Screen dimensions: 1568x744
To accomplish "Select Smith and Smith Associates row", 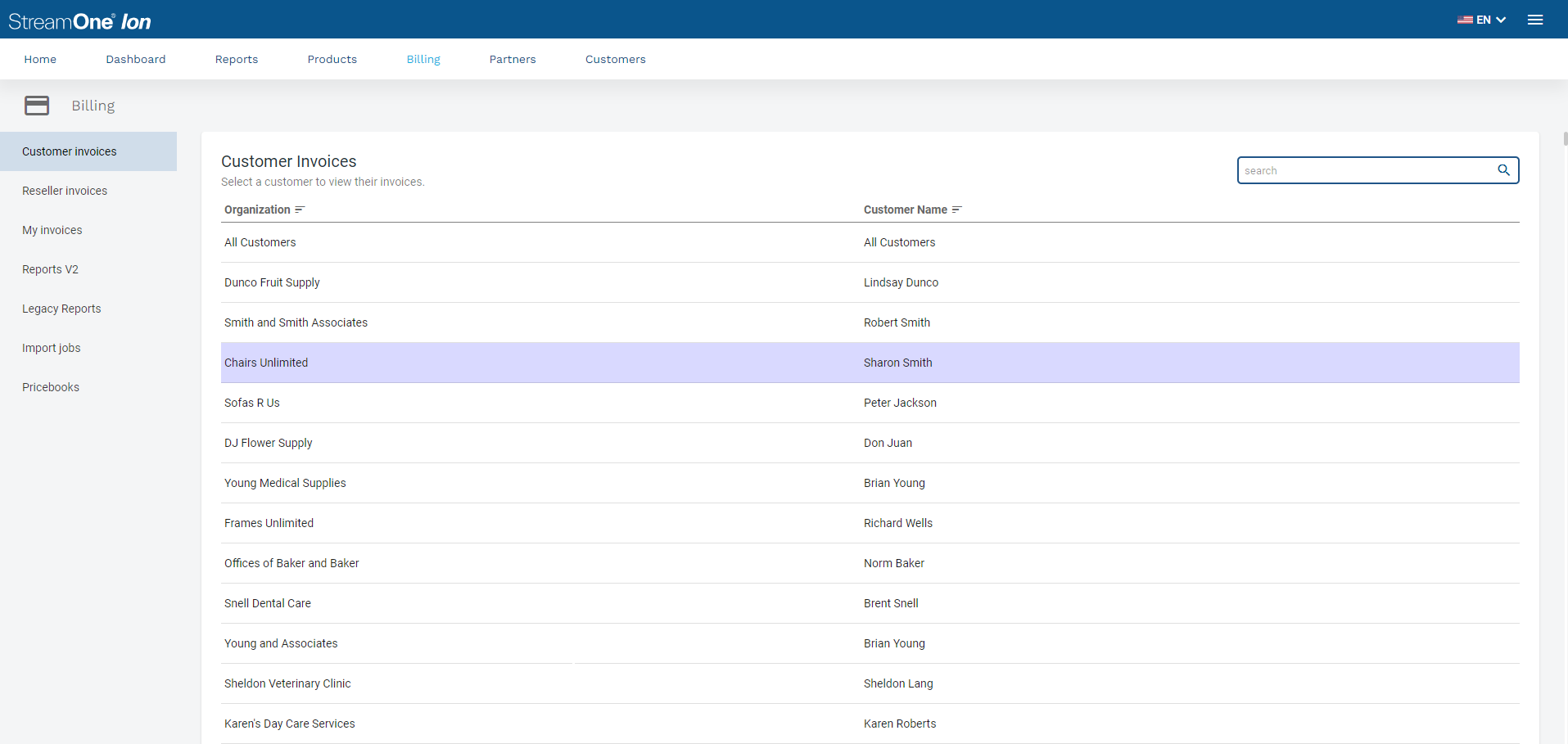I will [x=870, y=322].
